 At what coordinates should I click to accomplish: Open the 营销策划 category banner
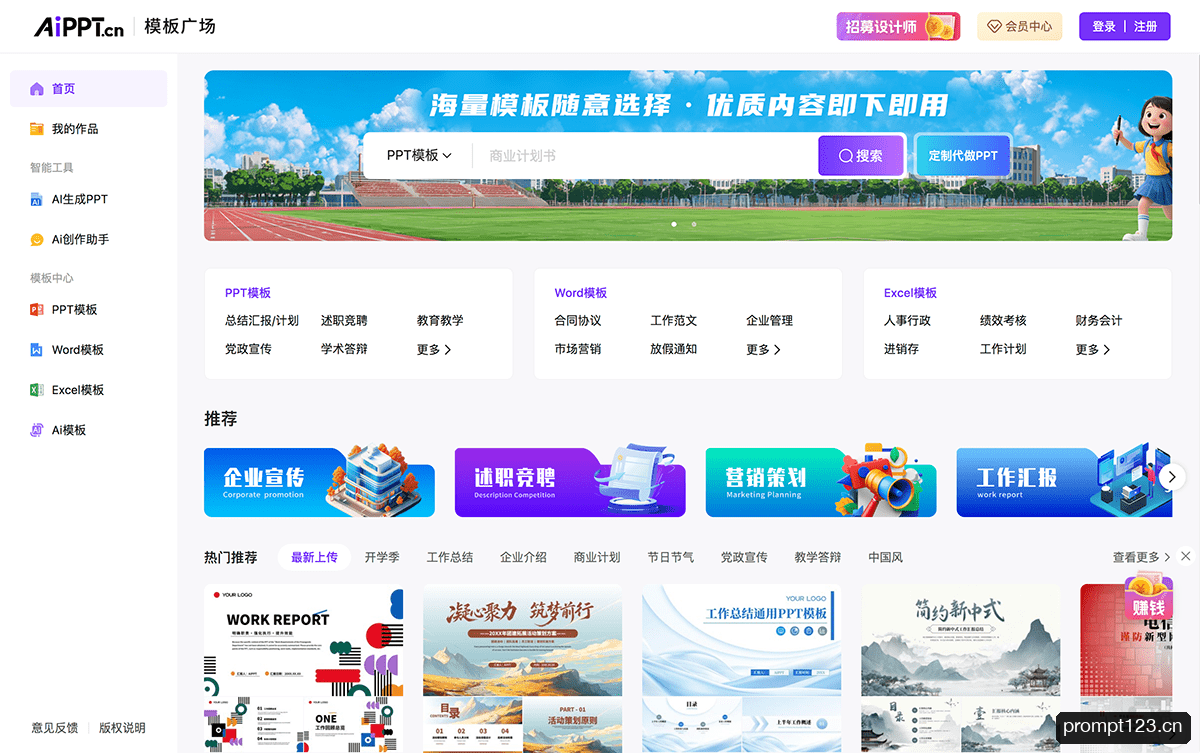coord(821,482)
